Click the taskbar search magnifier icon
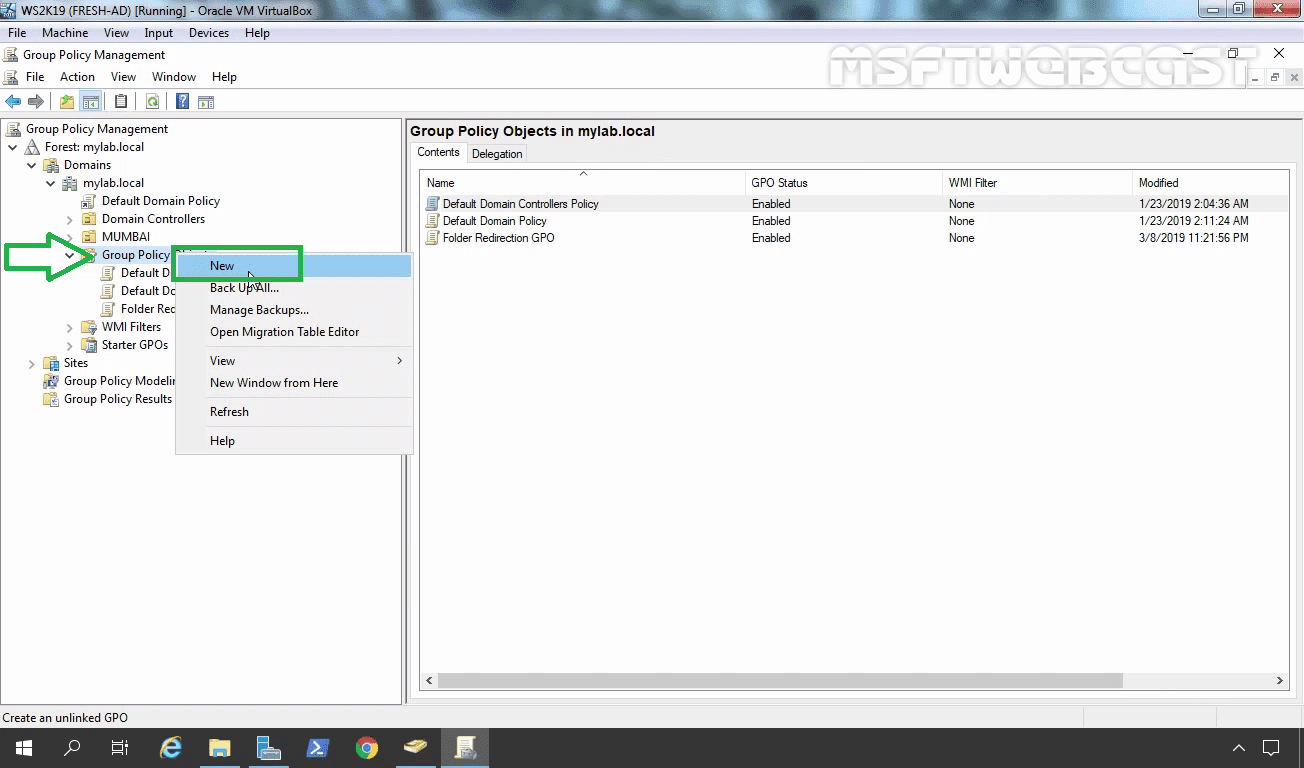Screen dimensions: 1304x768 click(72, 747)
